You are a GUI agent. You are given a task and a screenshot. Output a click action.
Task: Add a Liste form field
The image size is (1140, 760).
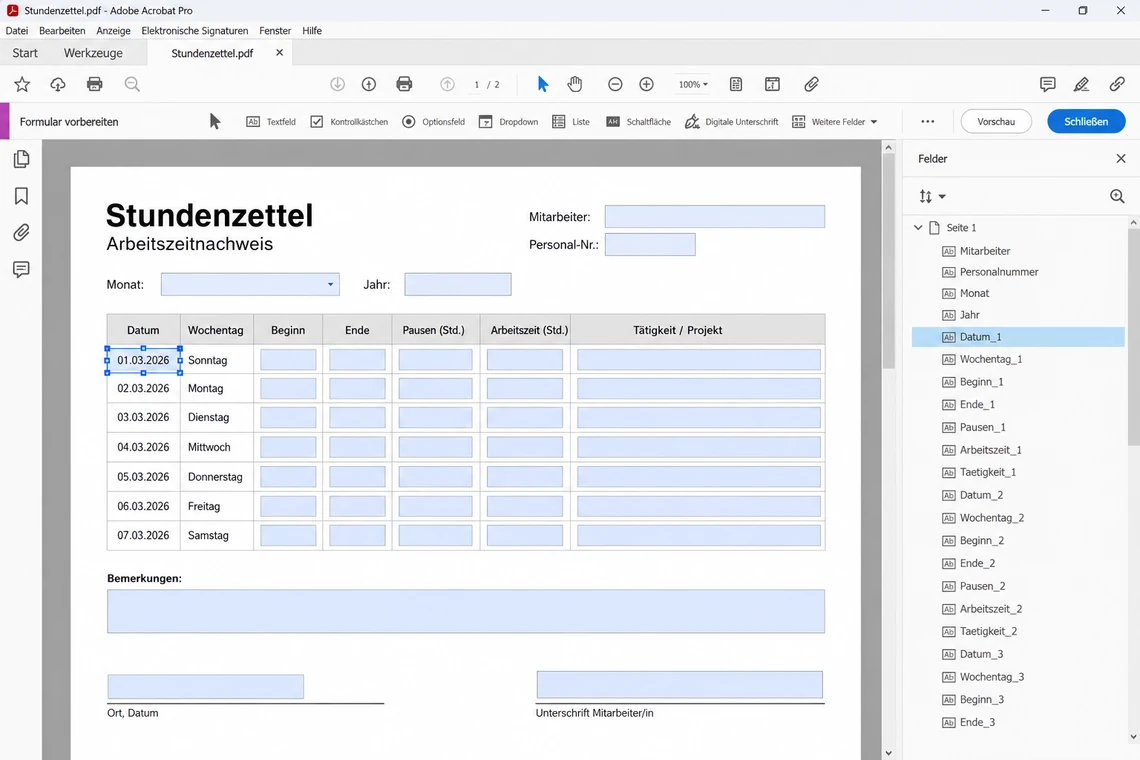571,121
